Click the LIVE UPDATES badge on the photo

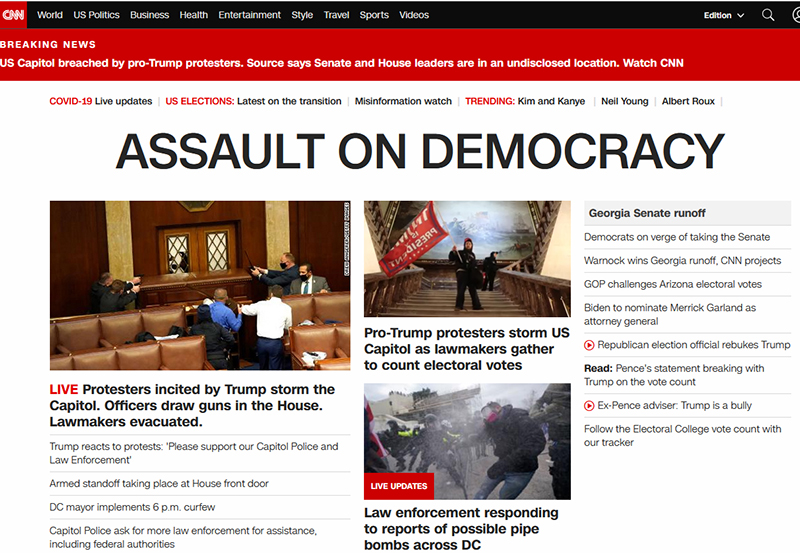pyautogui.click(x=398, y=486)
